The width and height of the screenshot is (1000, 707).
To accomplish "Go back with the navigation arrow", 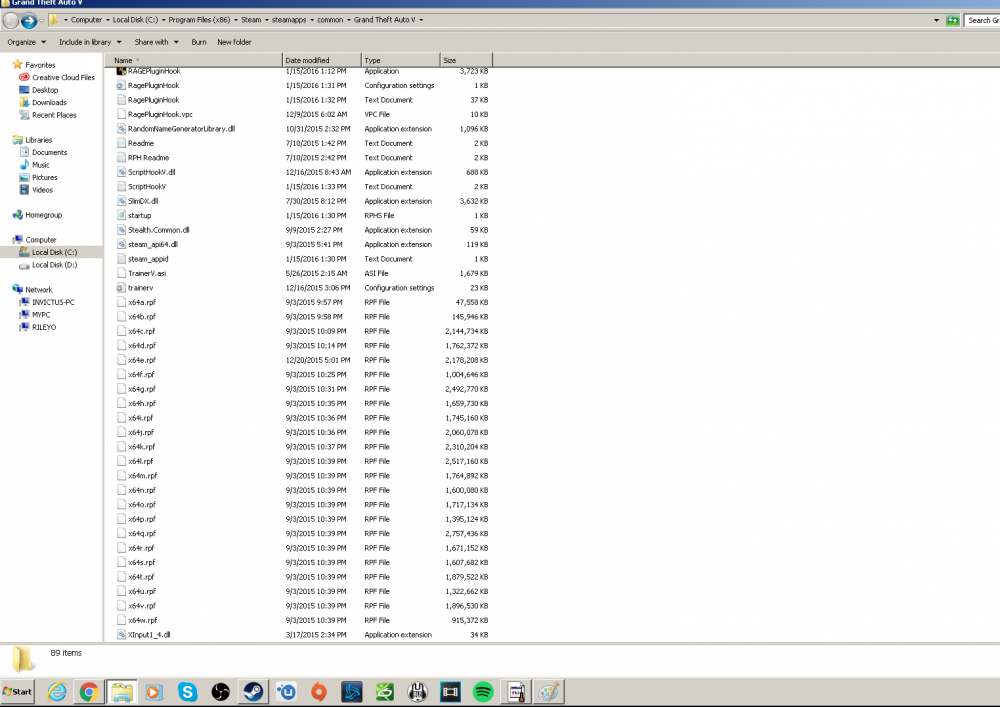I will tap(11, 20).
